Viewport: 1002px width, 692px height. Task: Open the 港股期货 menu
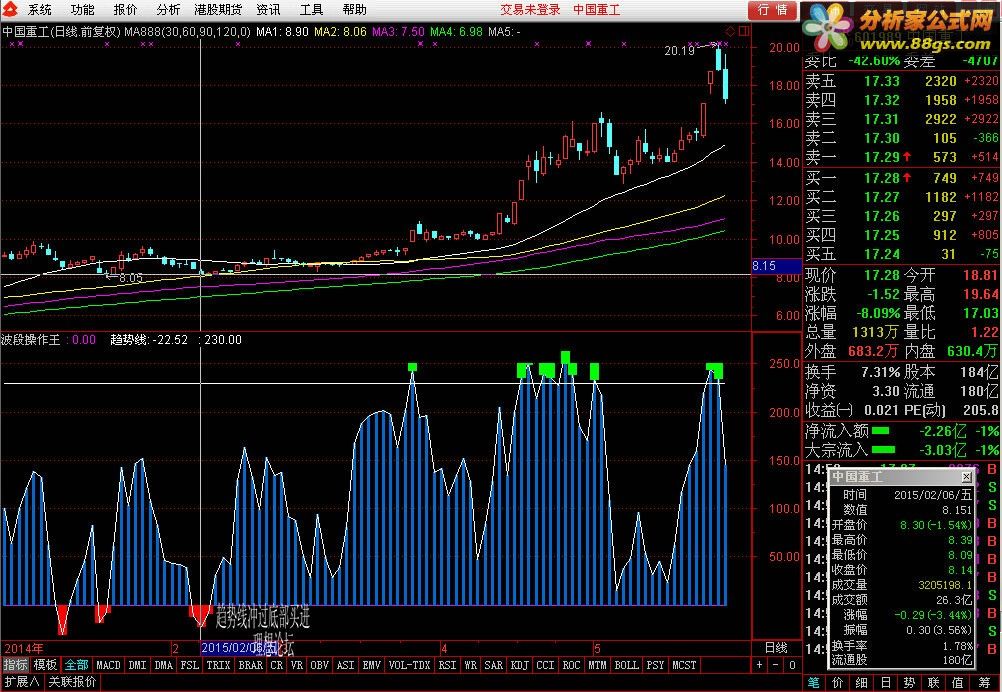coord(218,10)
